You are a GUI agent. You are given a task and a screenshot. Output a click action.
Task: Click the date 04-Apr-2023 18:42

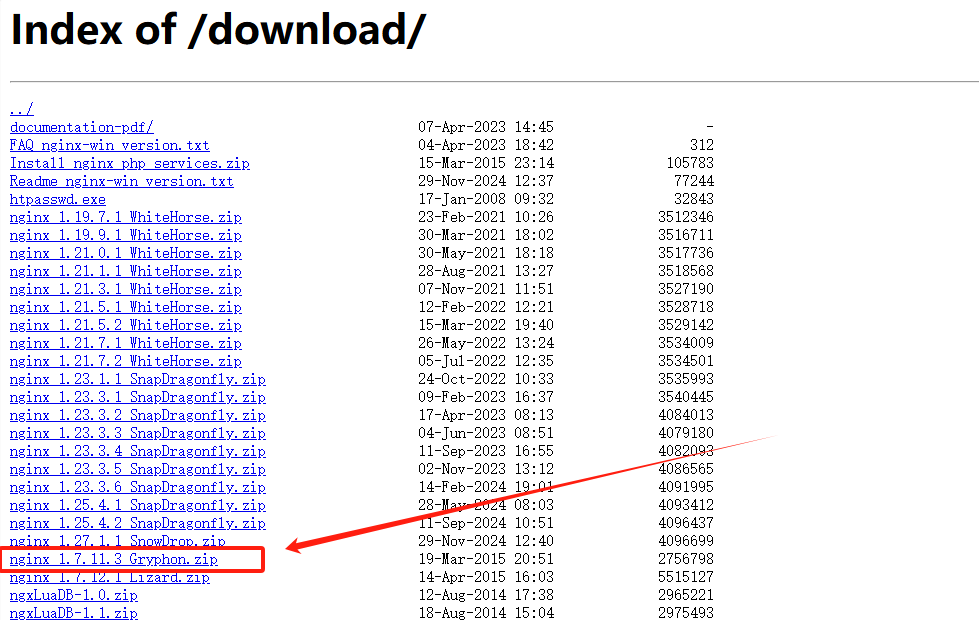(x=486, y=145)
